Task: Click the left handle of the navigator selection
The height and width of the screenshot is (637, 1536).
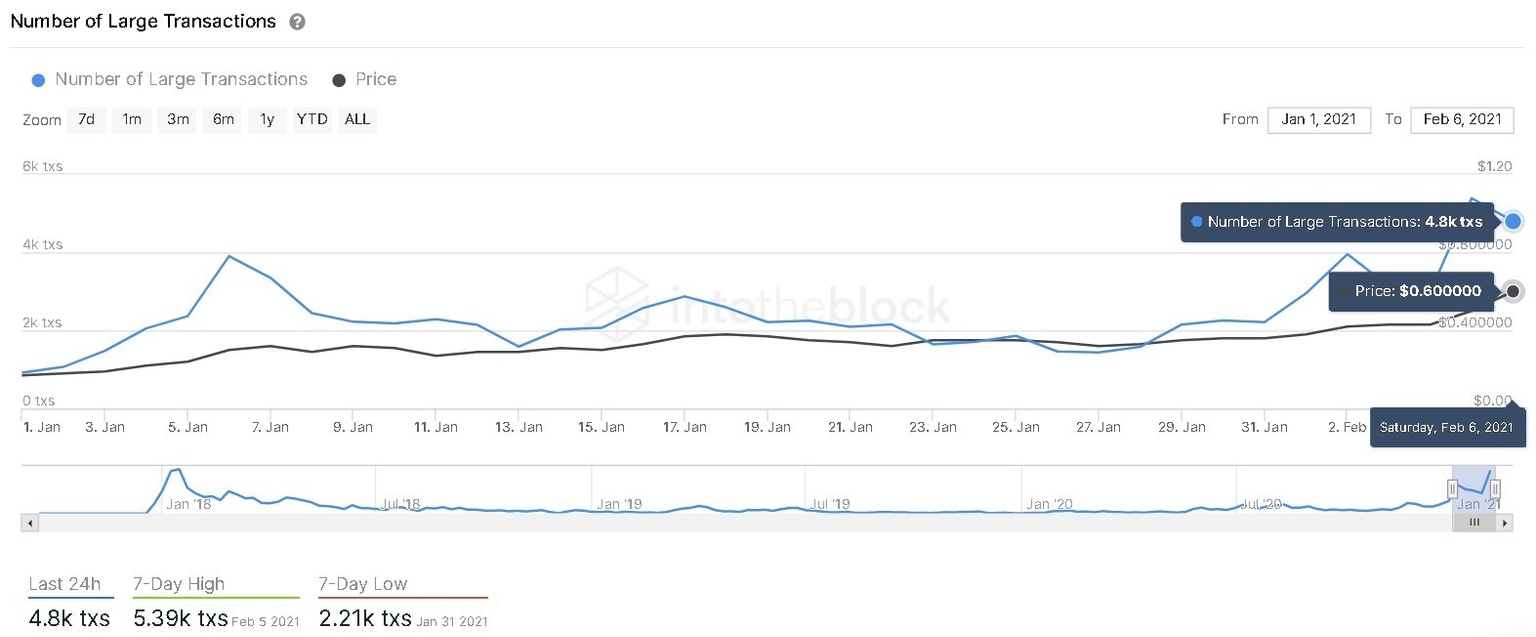Action: click(1453, 487)
